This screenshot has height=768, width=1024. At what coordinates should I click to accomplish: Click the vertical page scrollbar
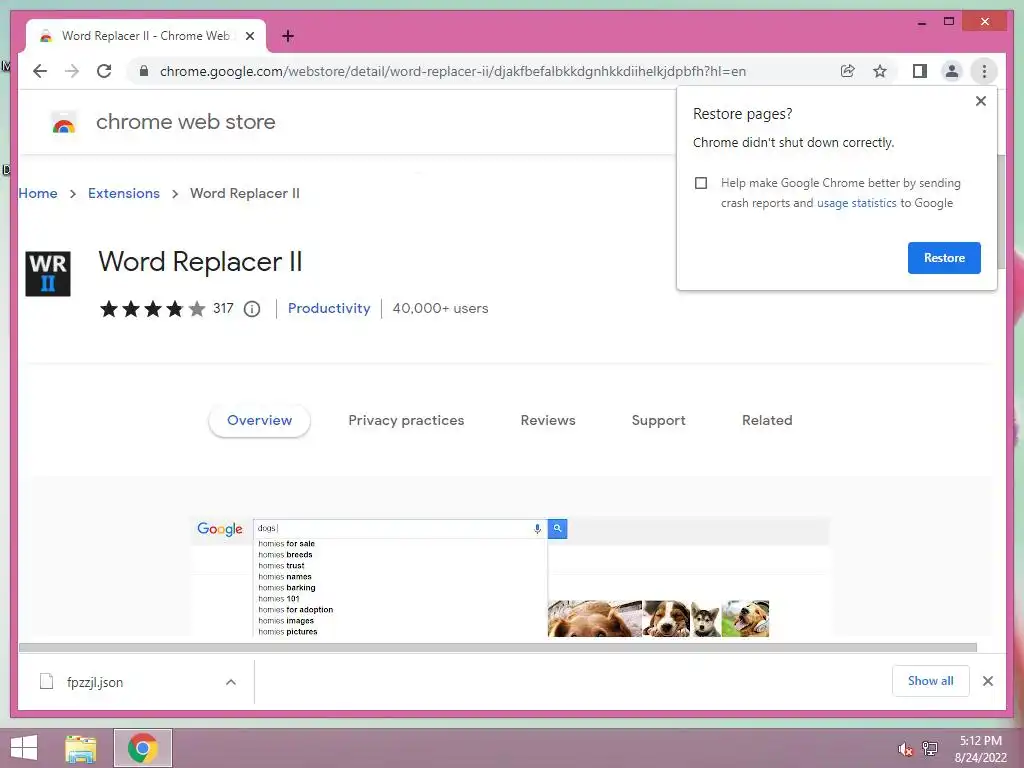tap(1001, 212)
